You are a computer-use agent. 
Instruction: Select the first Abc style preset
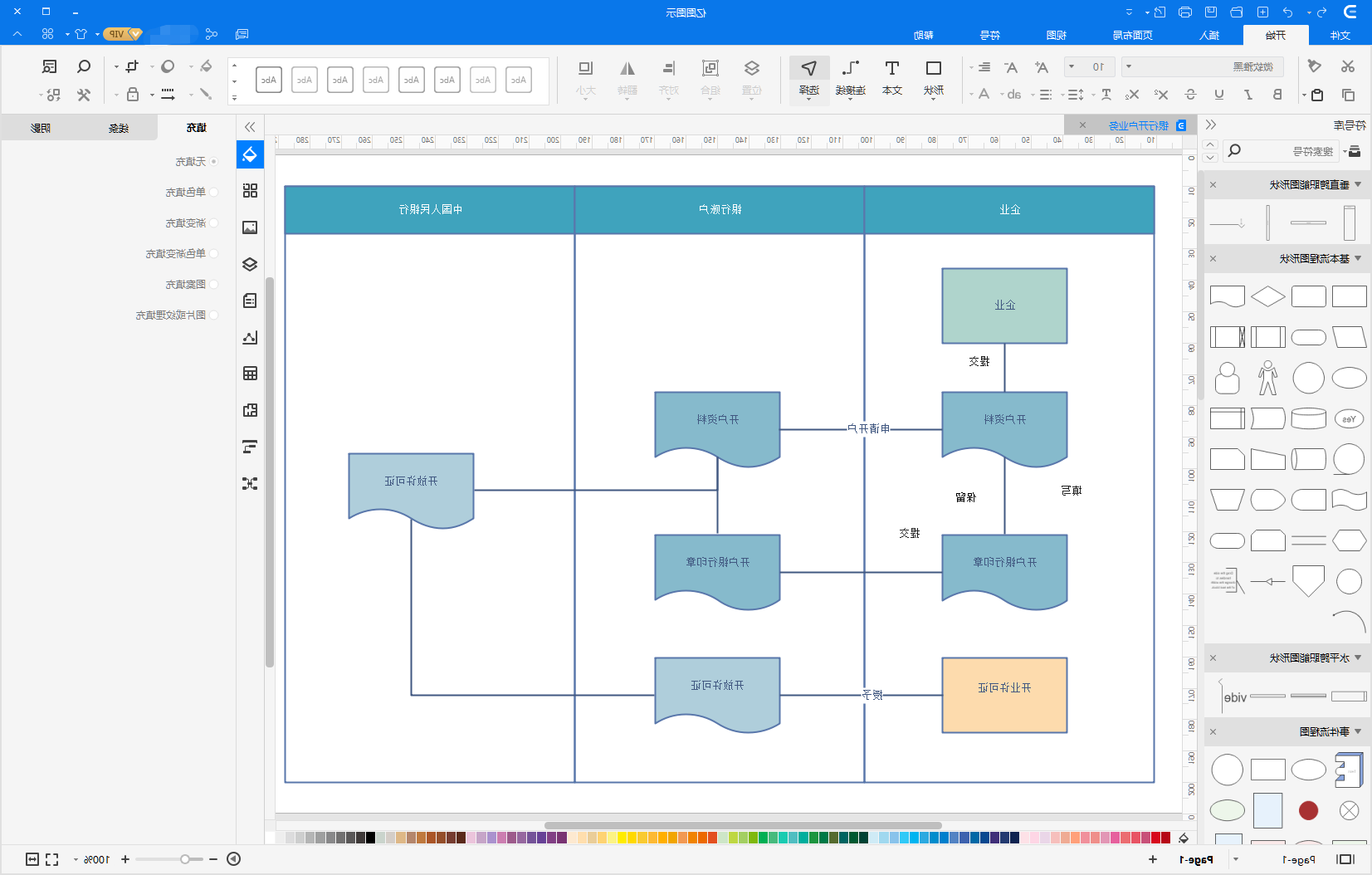(518, 80)
